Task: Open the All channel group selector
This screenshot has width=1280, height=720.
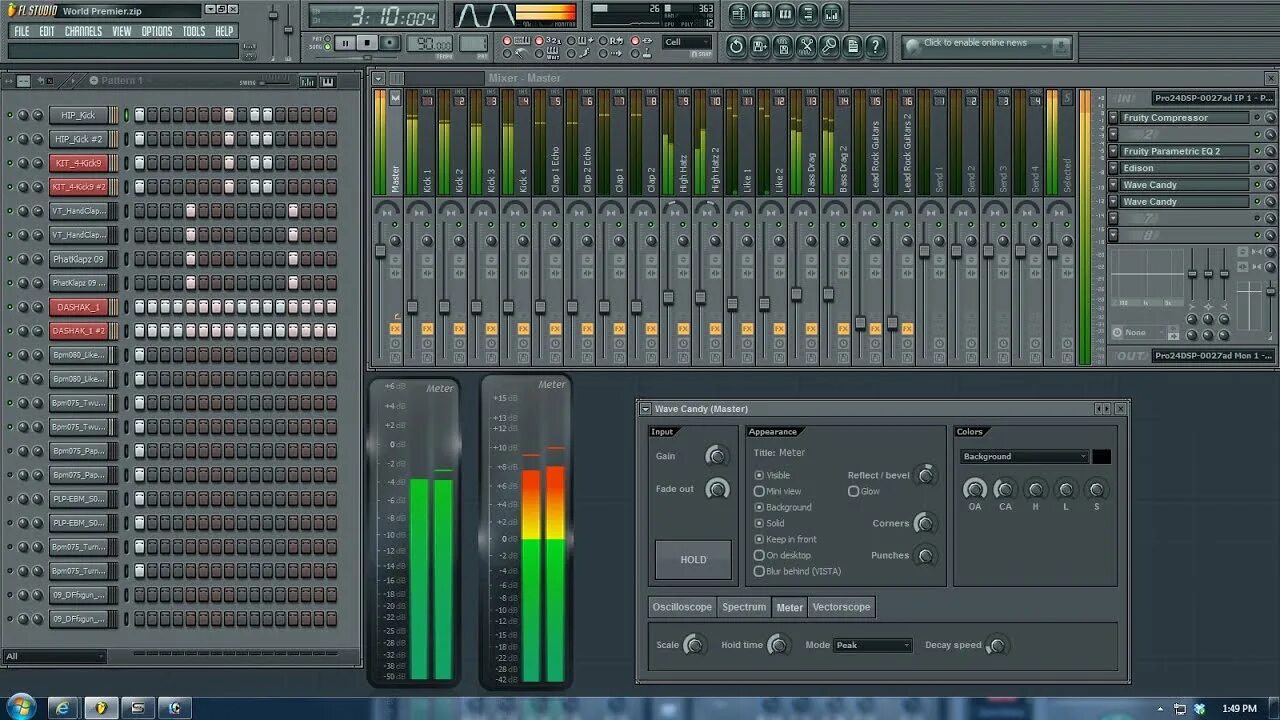Action: pos(54,657)
